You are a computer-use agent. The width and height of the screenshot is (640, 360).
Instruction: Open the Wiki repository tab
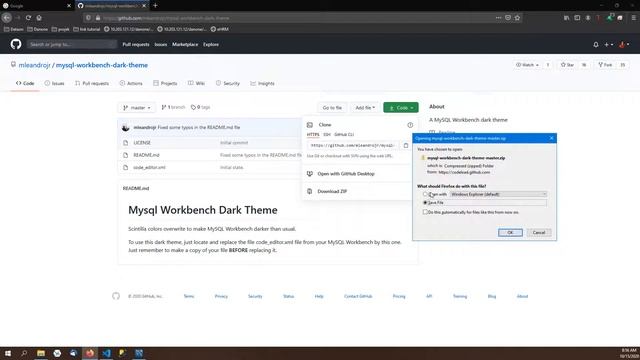pyautogui.click(x=196, y=83)
